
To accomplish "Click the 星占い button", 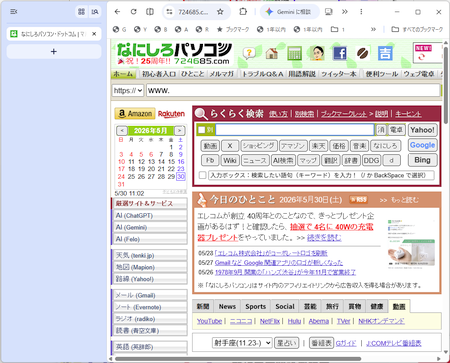I will pos(286,343).
